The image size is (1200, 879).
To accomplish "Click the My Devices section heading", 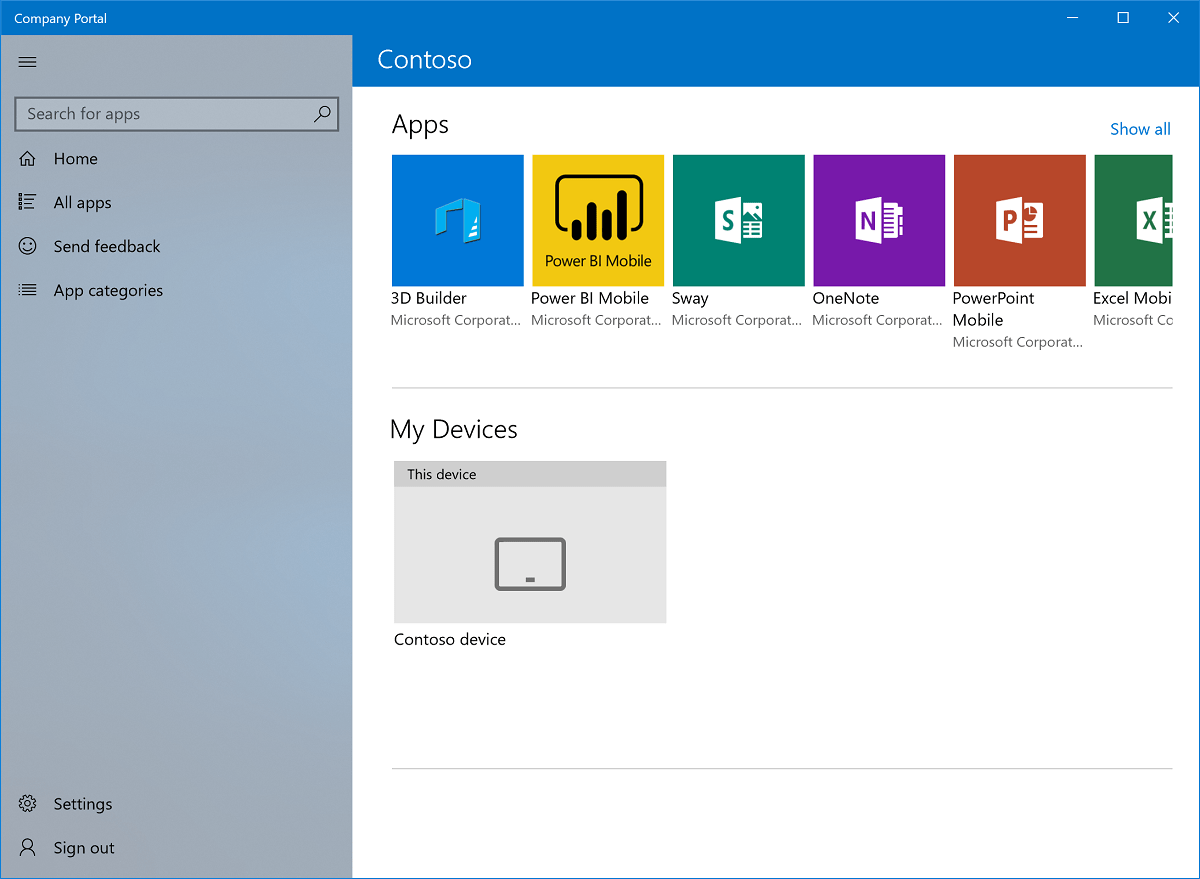I will pos(454,430).
